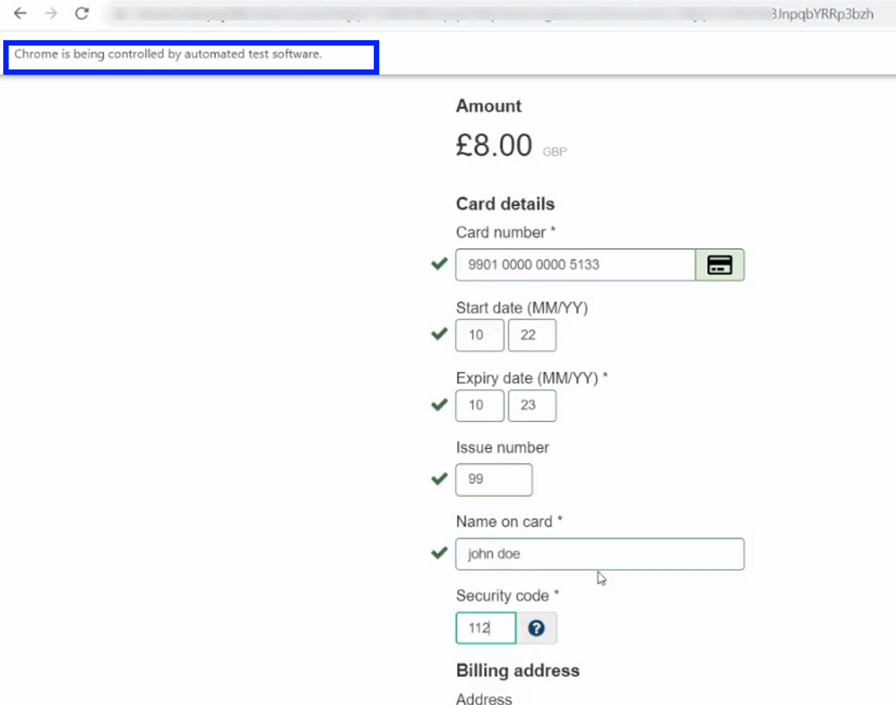The width and height of the screenshot is (896, 705).
Task: Click the browser back arrow
Action: [20, 14]
